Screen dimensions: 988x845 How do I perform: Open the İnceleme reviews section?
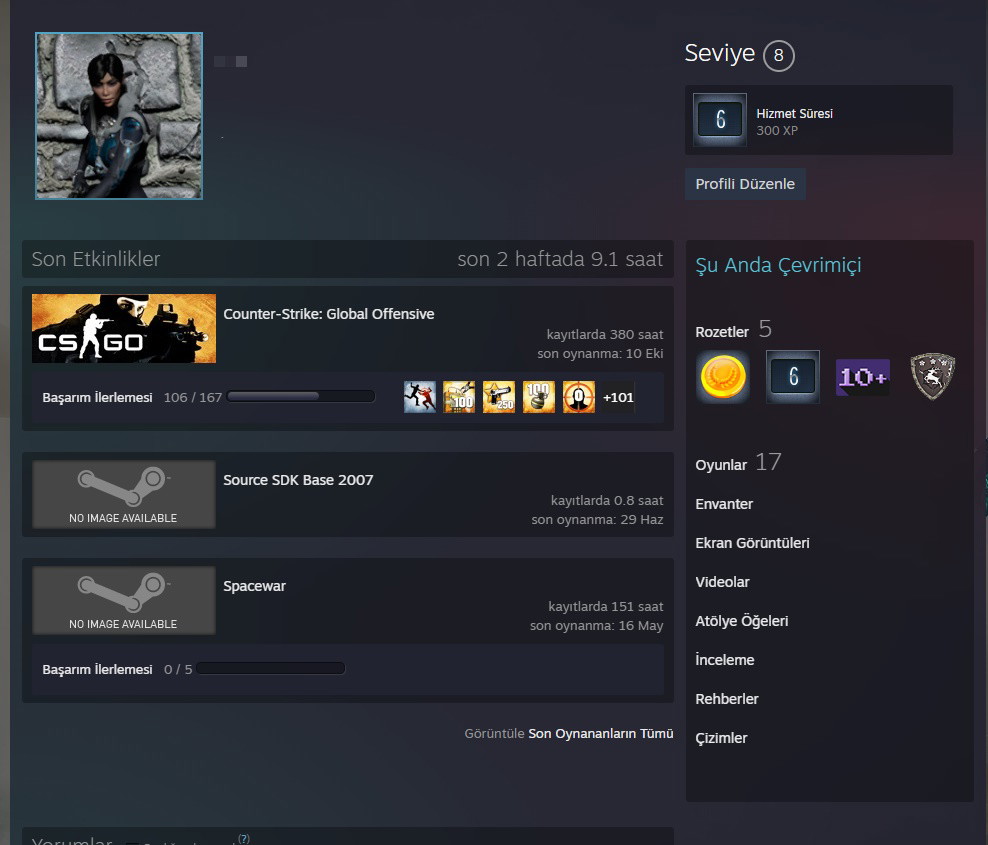pos(725,660)
